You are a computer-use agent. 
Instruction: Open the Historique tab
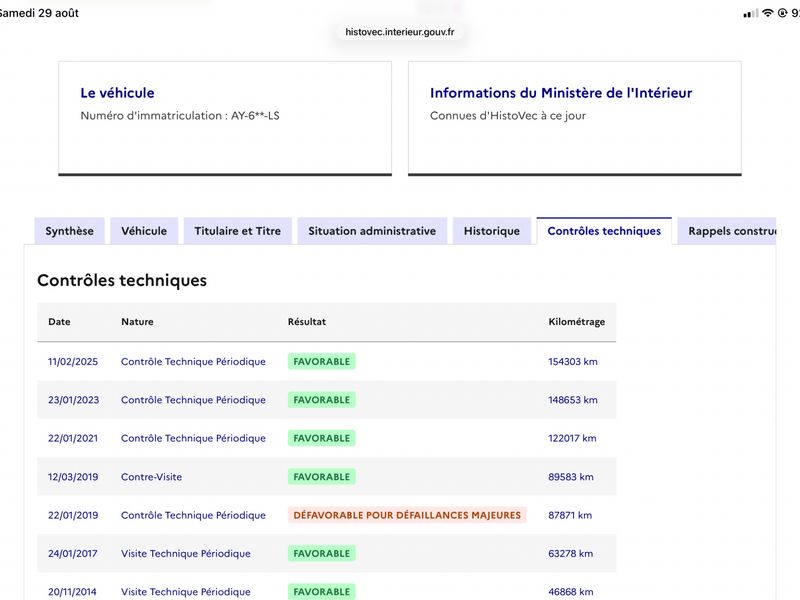click(492, 231)
